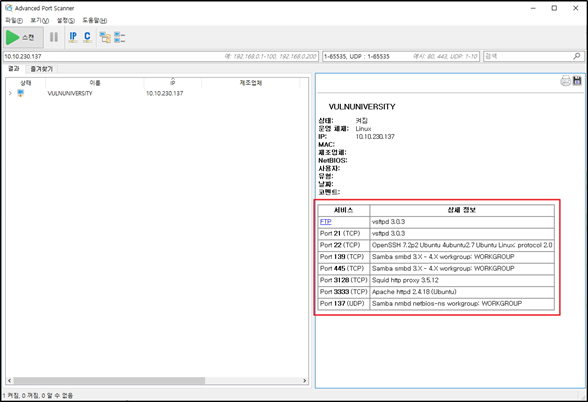
Task: Select the computer icon for VULNUNIVERSITY
Action: coord(21,93)
